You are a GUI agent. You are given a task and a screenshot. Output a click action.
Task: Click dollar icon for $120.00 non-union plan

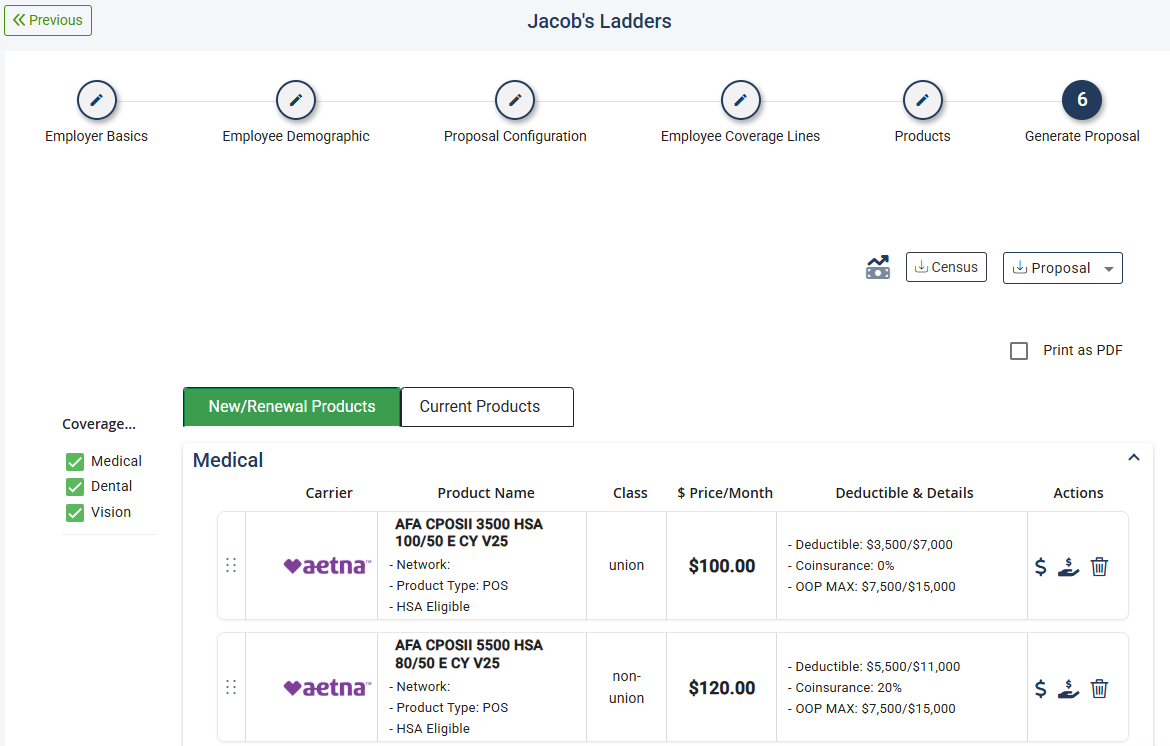point(1041,689)
